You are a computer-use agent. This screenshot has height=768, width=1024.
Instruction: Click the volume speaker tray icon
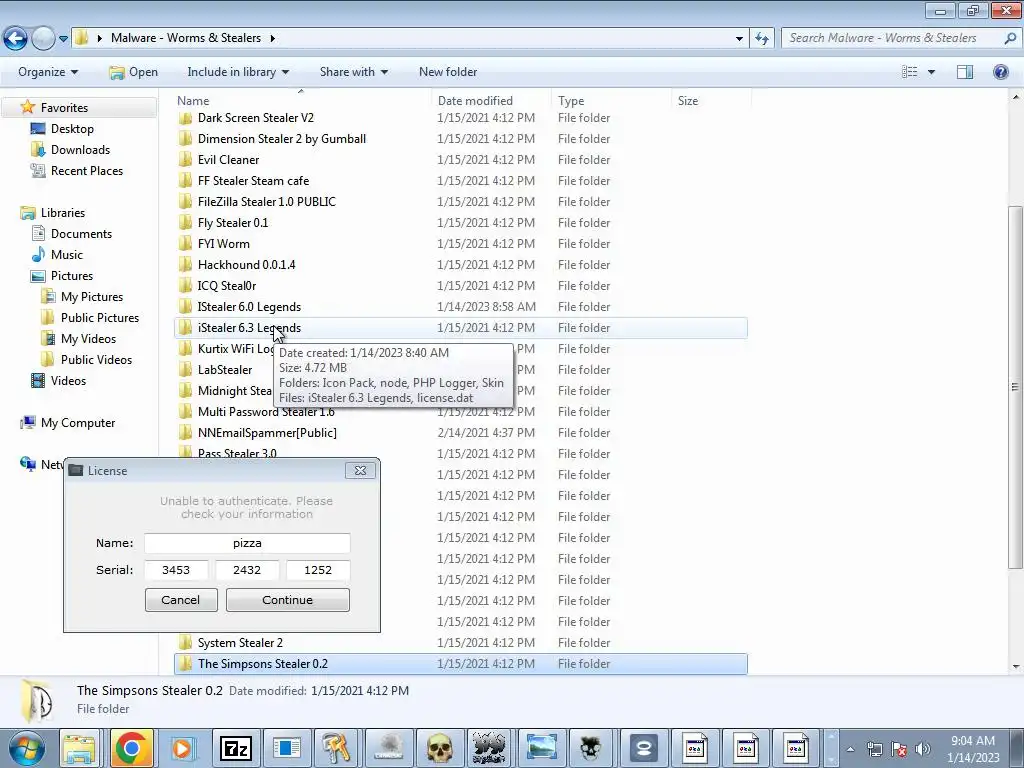click(923, 749)
